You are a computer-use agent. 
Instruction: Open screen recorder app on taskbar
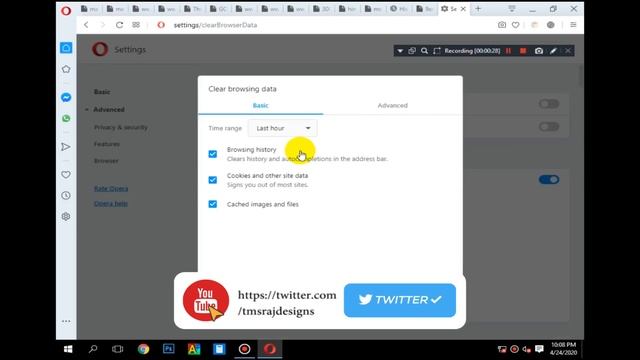tap(244, 349)
